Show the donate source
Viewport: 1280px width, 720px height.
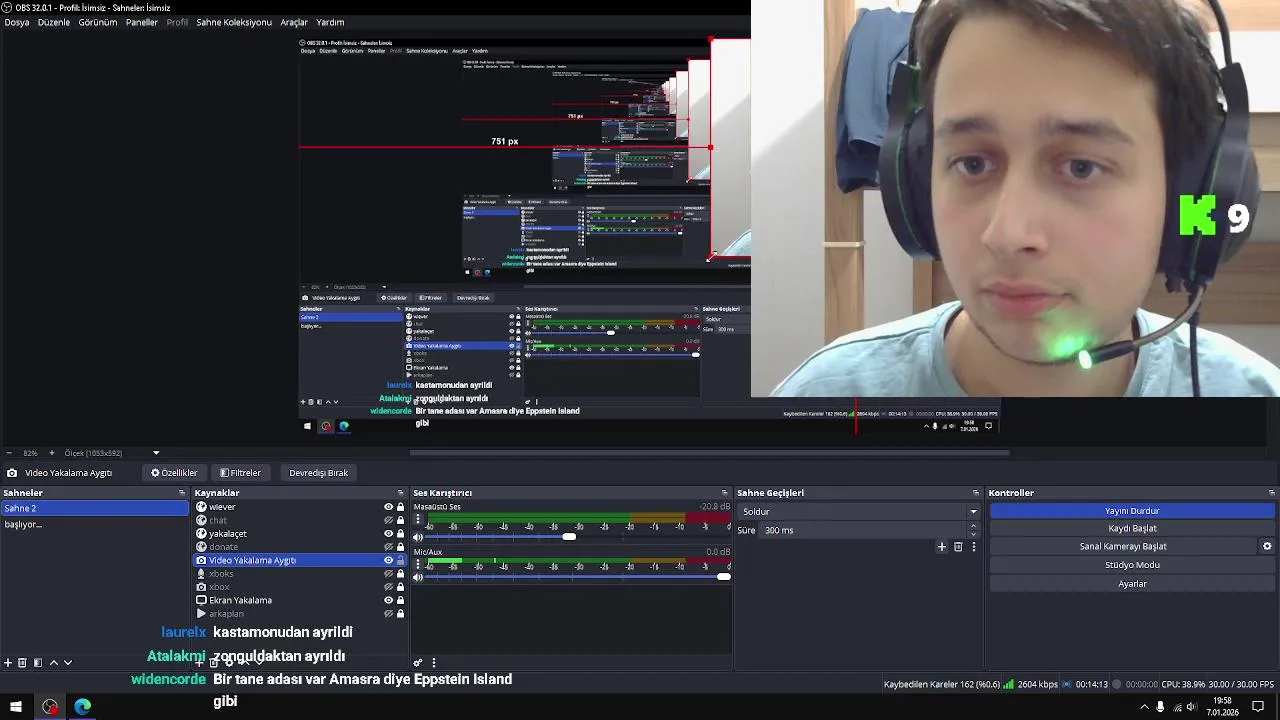[x=388, y=547]
